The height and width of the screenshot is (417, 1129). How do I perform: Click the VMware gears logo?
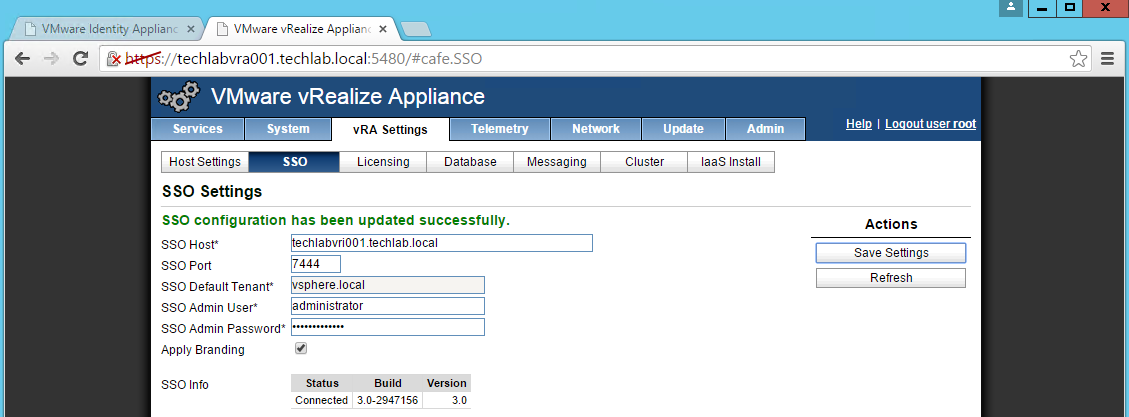pos(179,97)
